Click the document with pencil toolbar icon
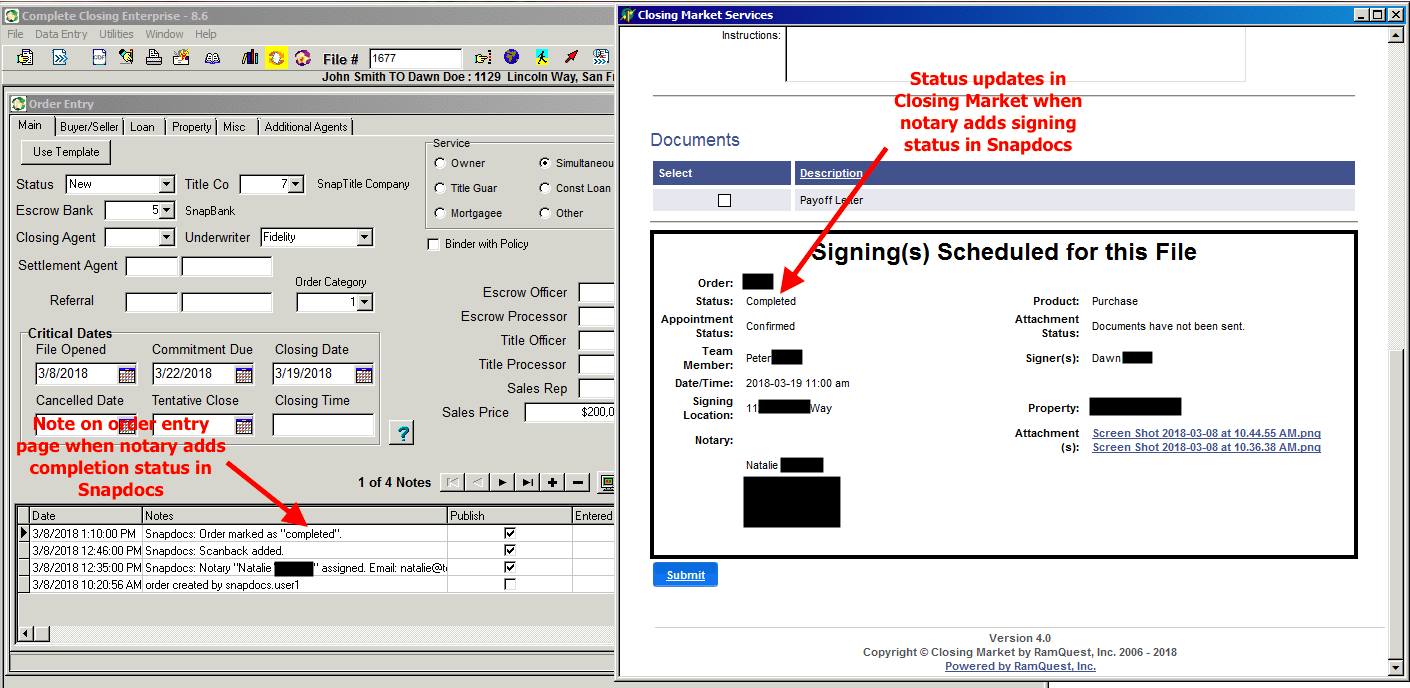Screen dimensions: 1410x688 pos(127,58)
